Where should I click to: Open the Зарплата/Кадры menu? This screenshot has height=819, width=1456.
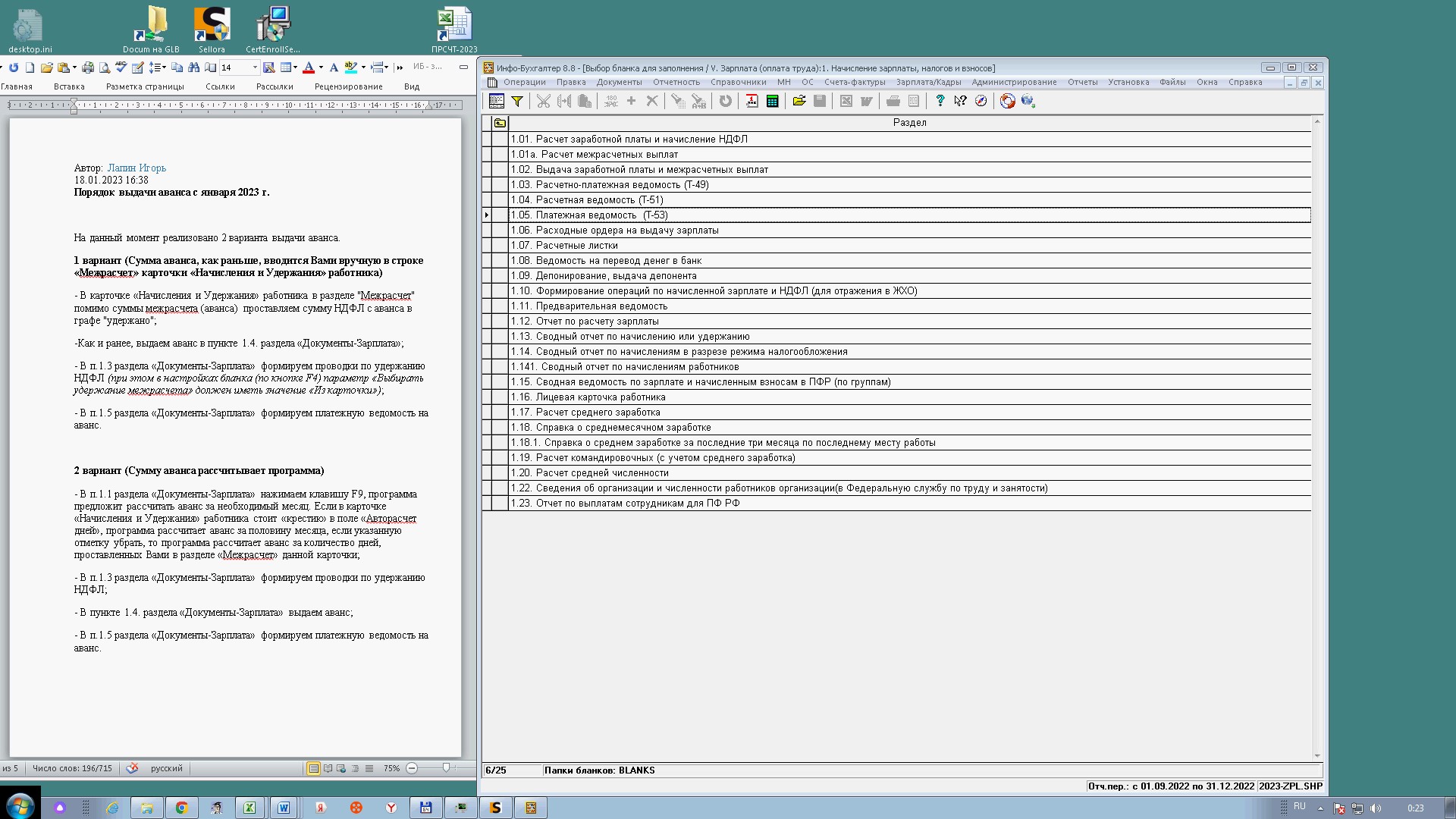point(928,82)
